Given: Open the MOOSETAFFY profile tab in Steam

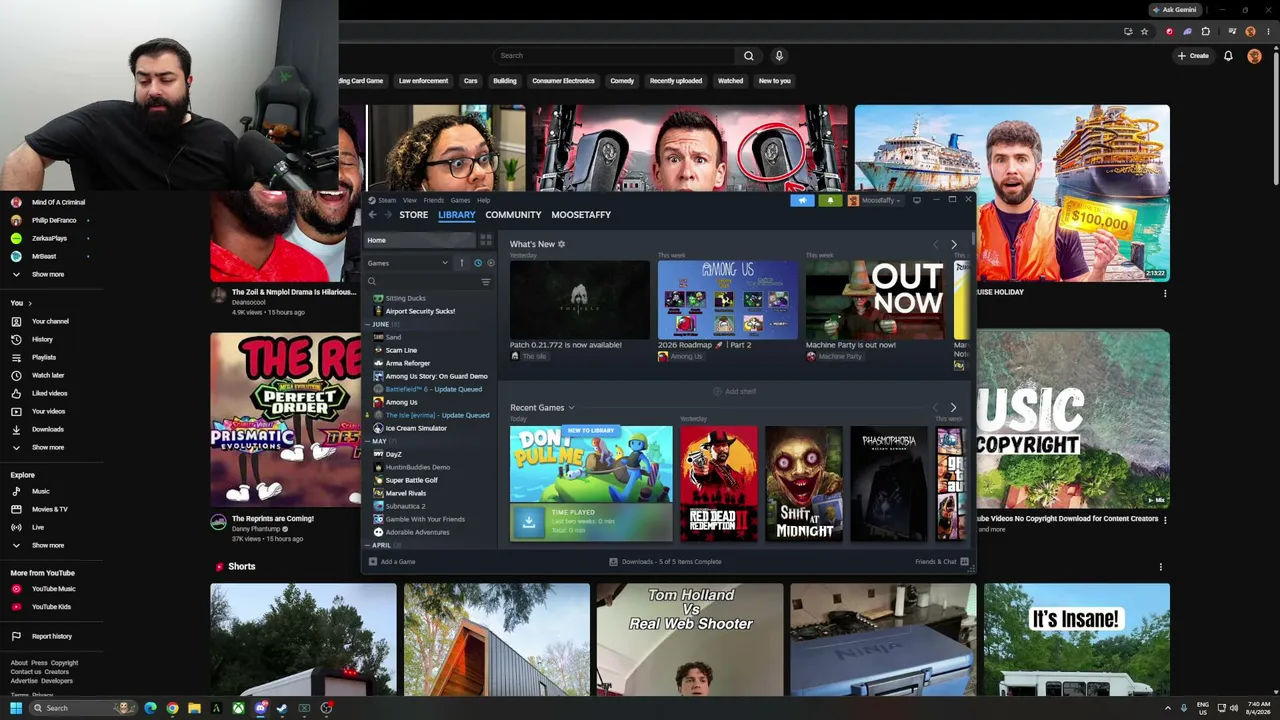Looking at the screenshot, I should [581, 215].
